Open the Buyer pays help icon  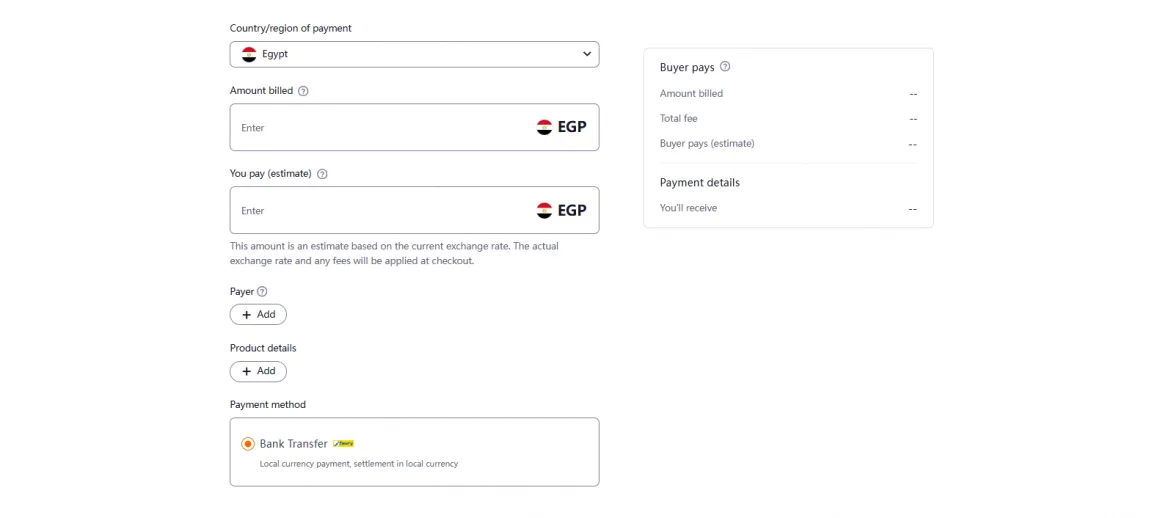point(725,67)
